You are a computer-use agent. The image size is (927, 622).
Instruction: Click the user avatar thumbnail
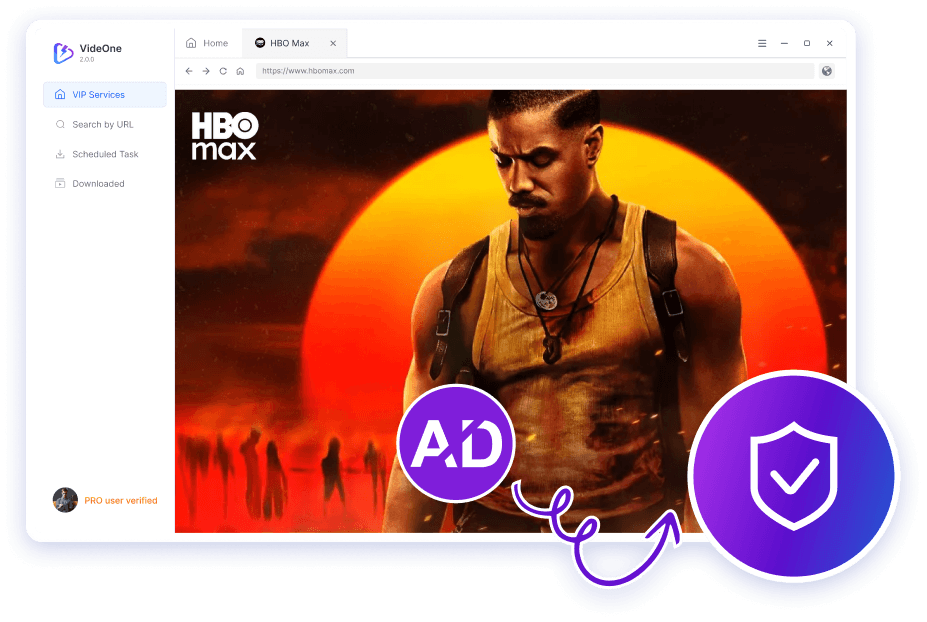pyautogui.click(x=65, y=500)
